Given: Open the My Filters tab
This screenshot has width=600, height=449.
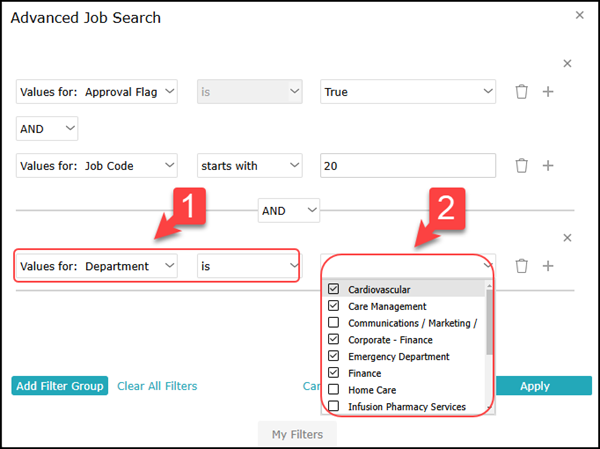Looking at the screenshot, I should (x=297, y=434).
